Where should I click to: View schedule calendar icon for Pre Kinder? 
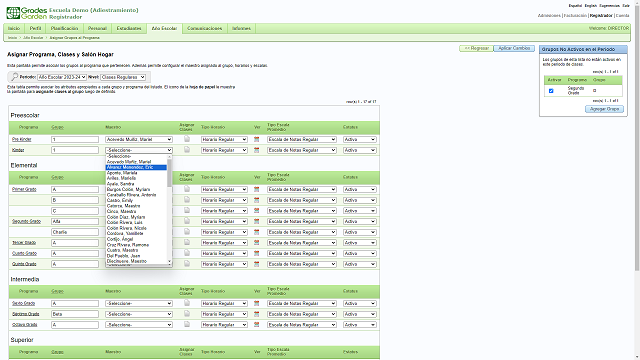256,140
